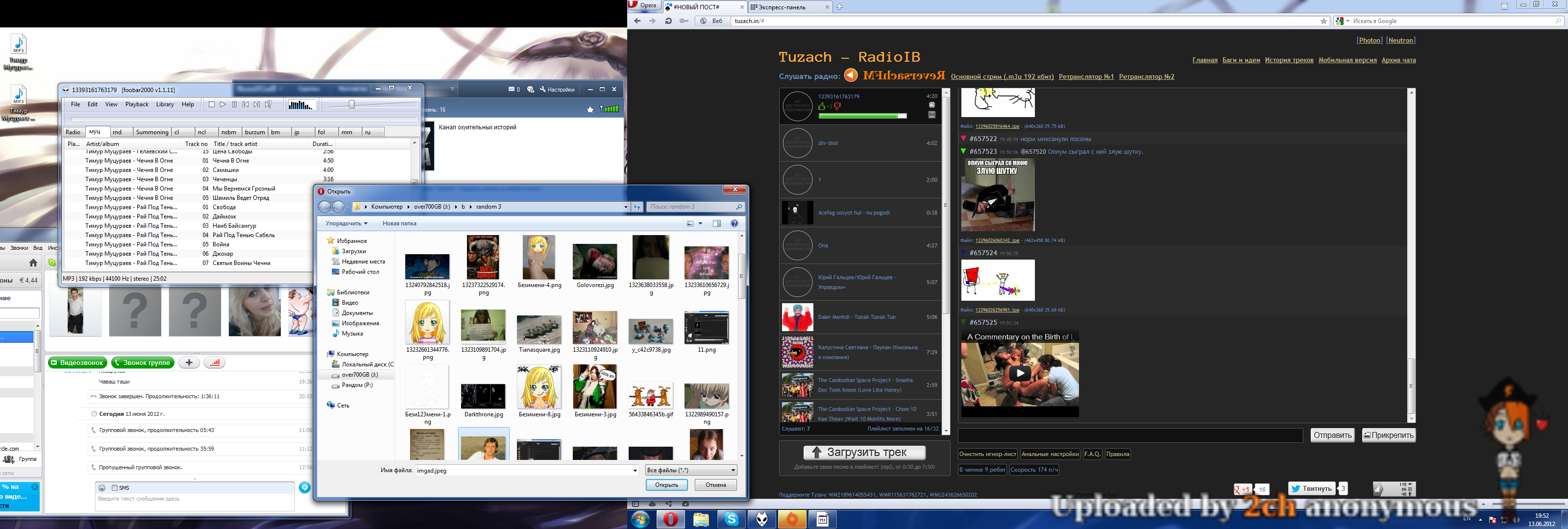Open the Архив чата link

coord(1398,60)
